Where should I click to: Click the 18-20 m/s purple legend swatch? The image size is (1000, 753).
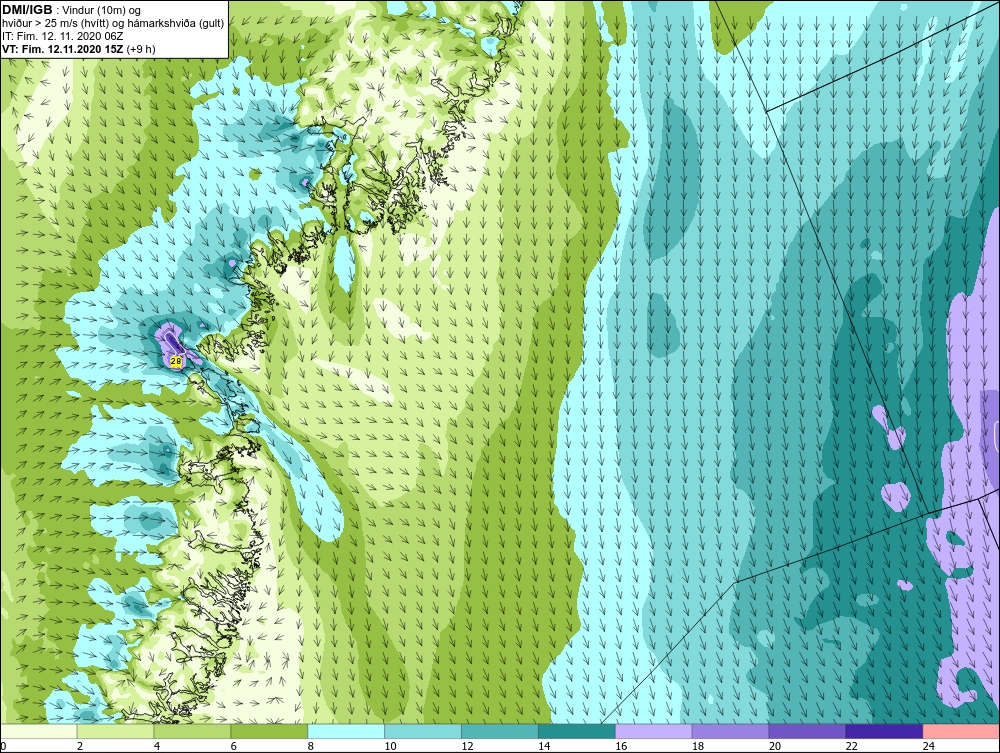pyautogui.click(x=730, y=731)
